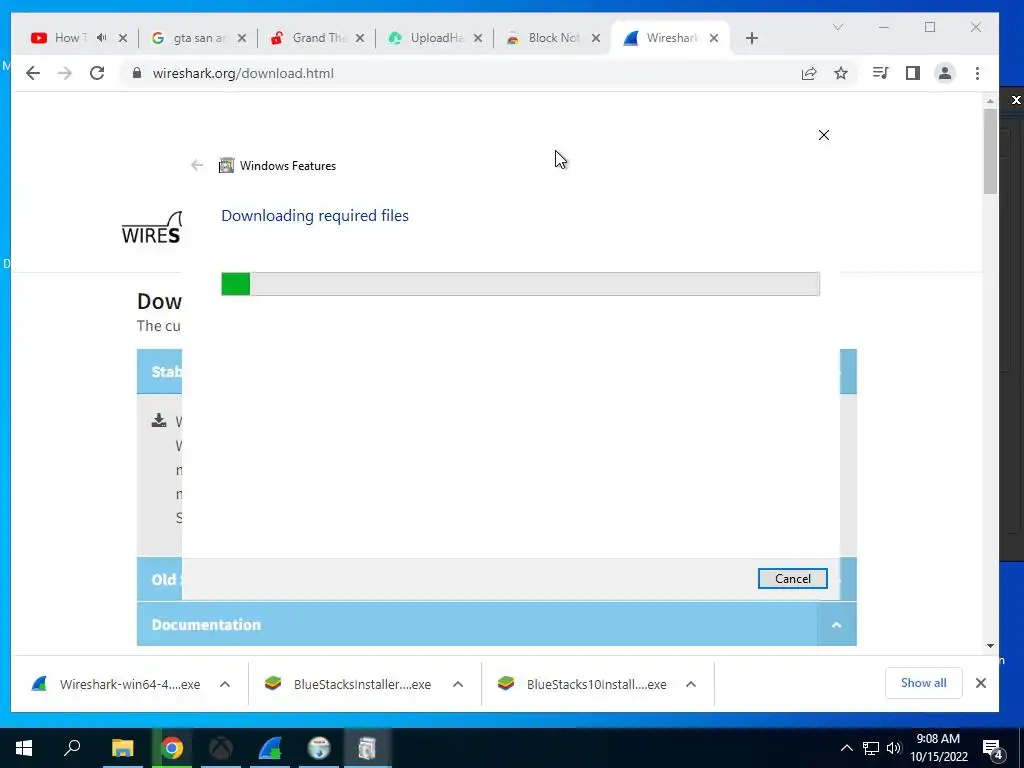
Task: Open the Wireshark taskbar icon
Action: point(270,748)
